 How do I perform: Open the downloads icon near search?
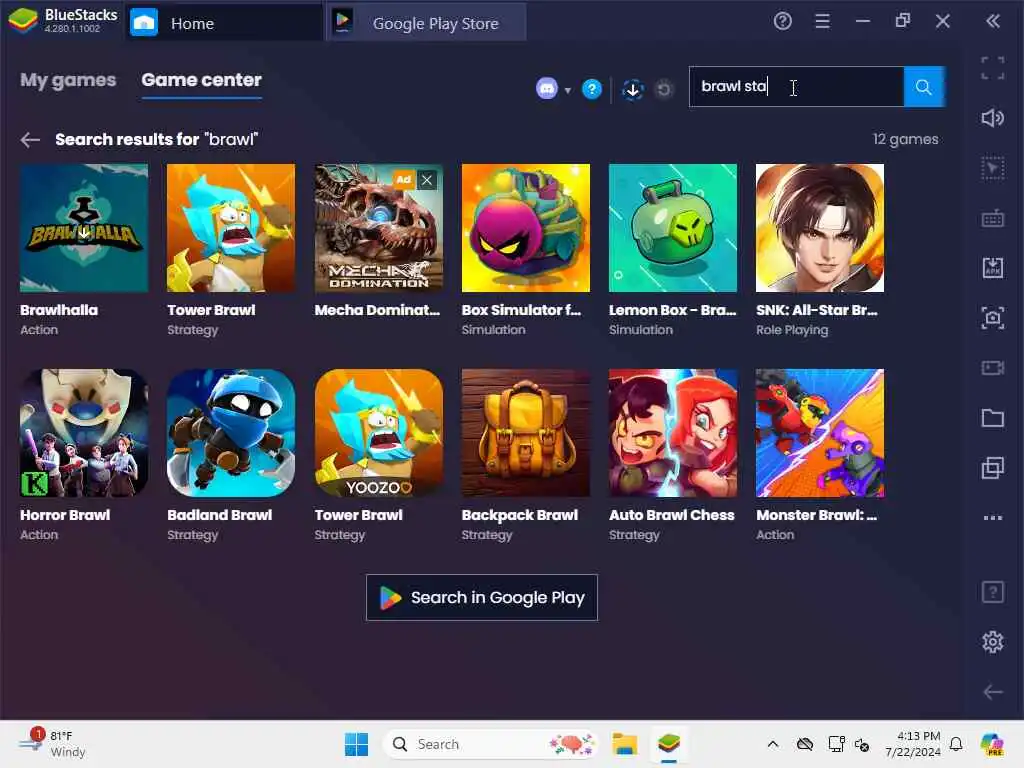pos(633,89)
